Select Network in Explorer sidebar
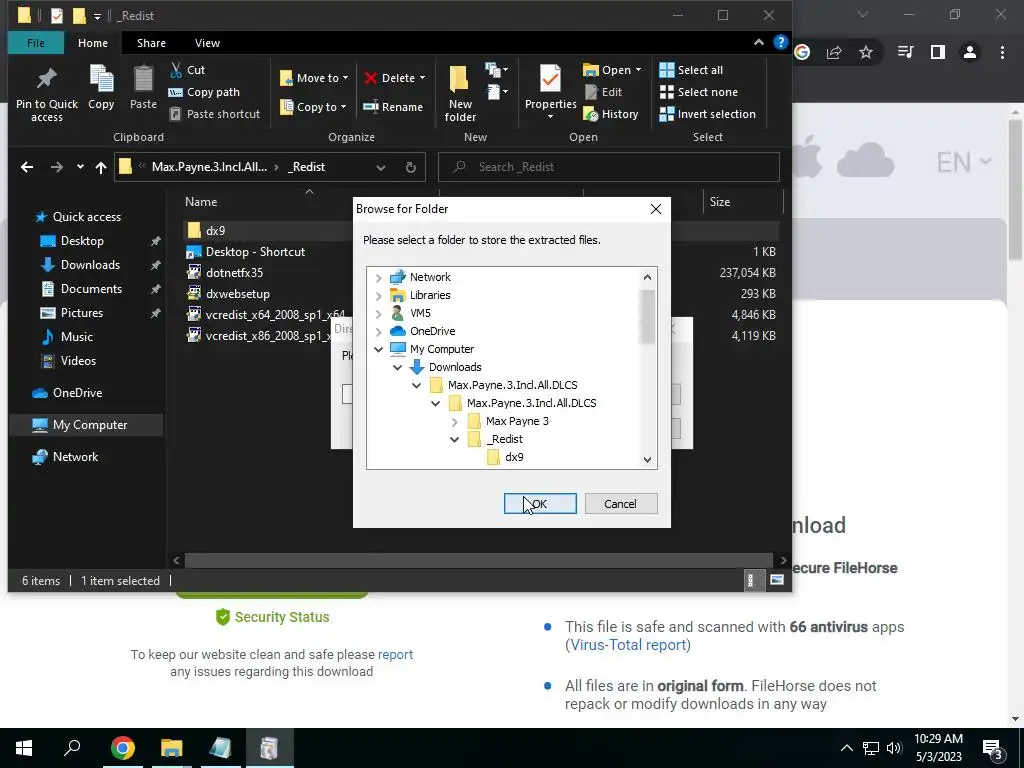 pyautogui.click(x=75, y=457)
